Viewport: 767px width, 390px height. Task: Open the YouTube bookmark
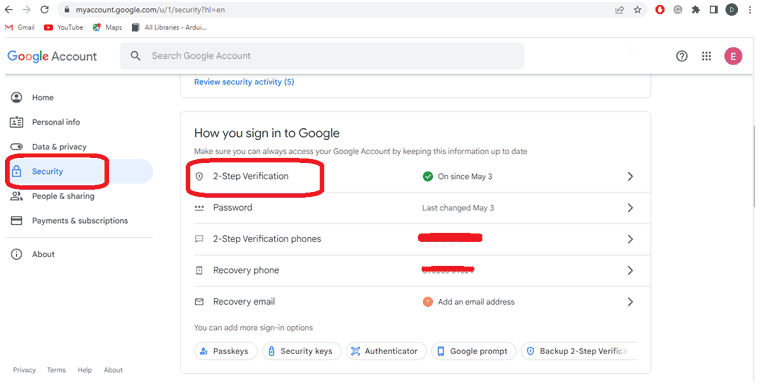point(64,27)
